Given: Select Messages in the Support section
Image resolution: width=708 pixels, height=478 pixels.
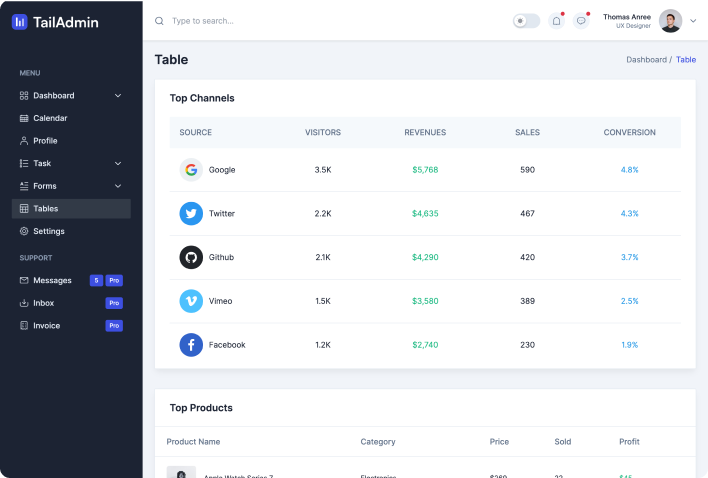Looking at the screenshot, I should pyautogui.click(x=52, y=281).
